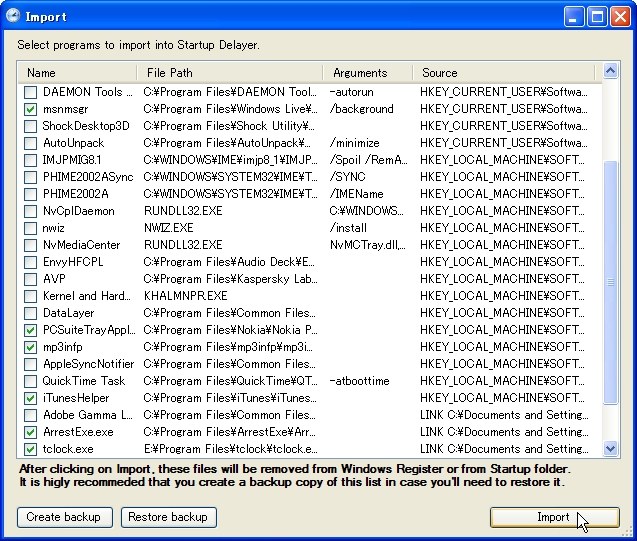Check the DAEMON Tools checkbox
The image size is (637, 541).
(x=30, y=92)
